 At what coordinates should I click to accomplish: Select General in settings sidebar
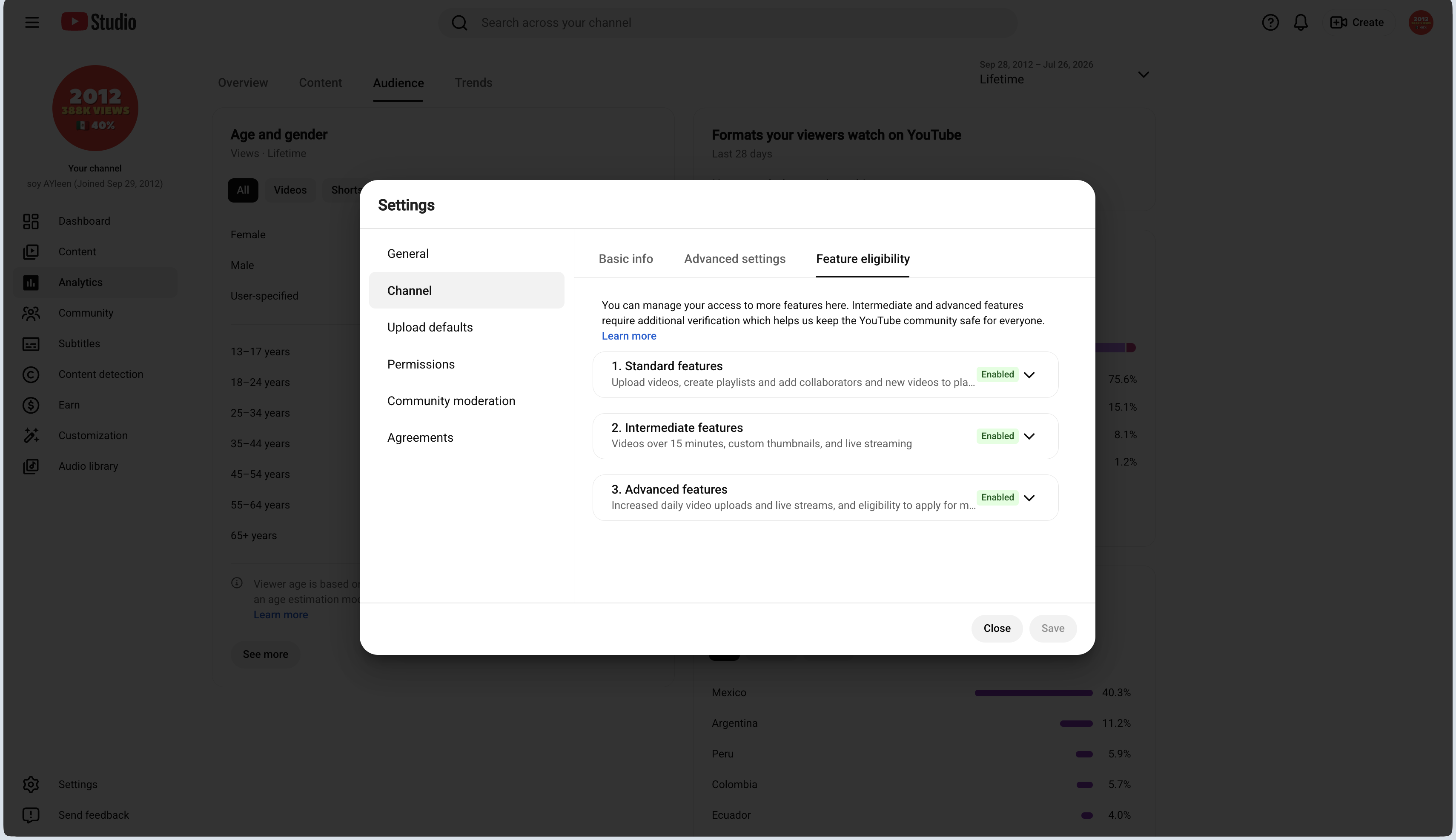(466, 254)
